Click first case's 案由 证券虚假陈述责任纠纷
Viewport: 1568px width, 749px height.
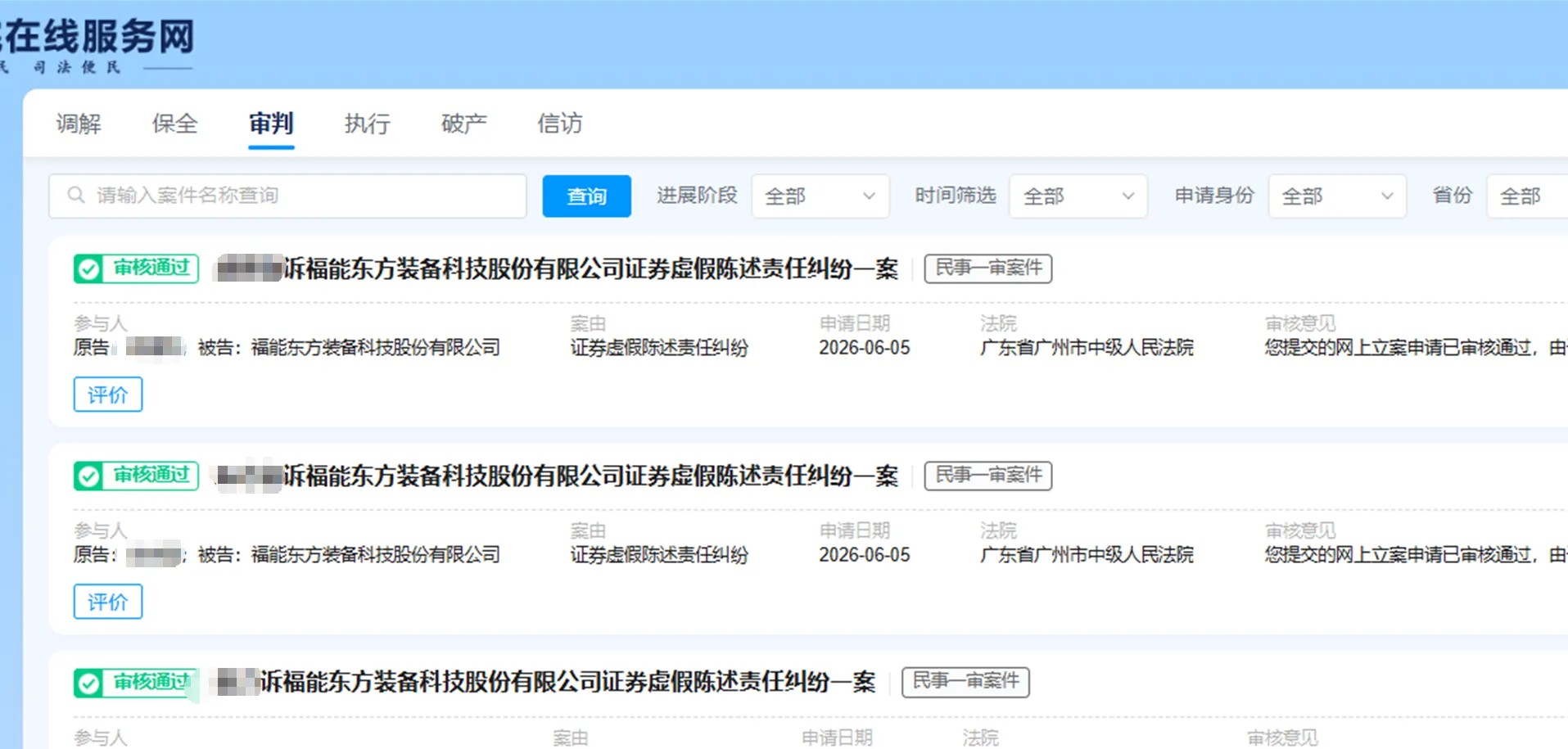[x=659, y=348]
